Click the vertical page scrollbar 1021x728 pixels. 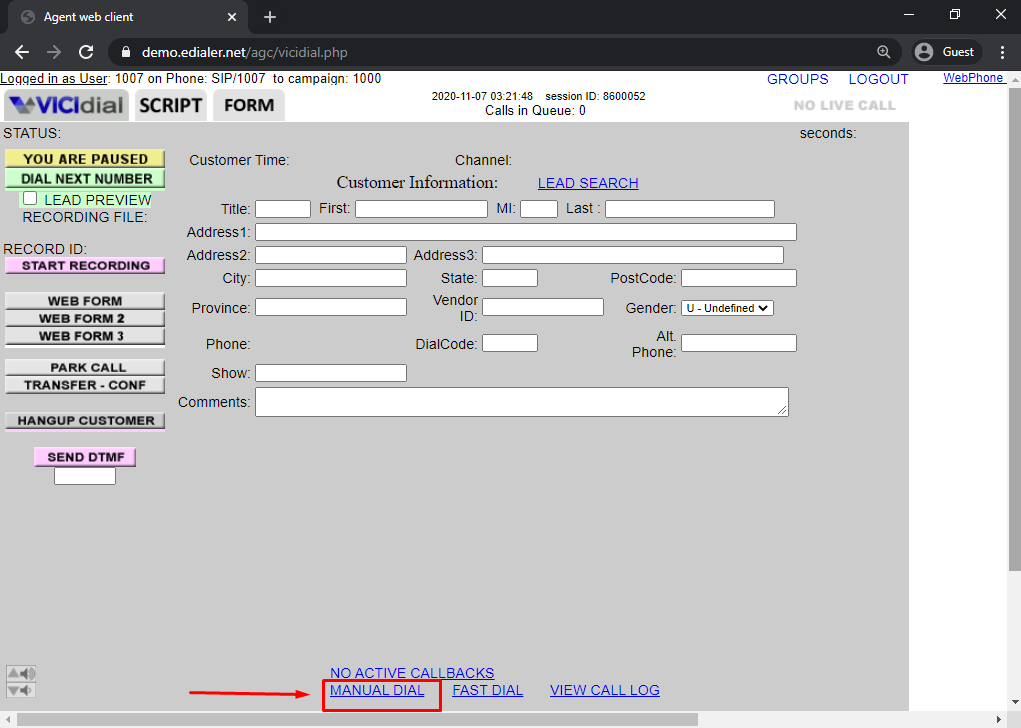(1014, 330)
